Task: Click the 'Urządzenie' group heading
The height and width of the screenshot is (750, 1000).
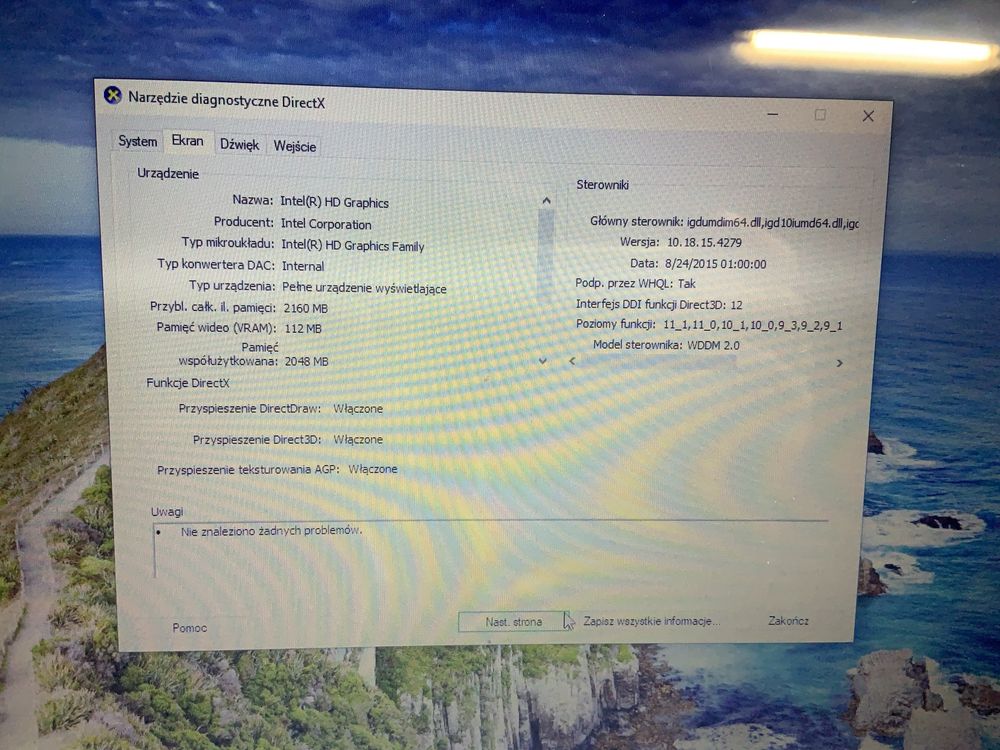Action: point(168,173)
